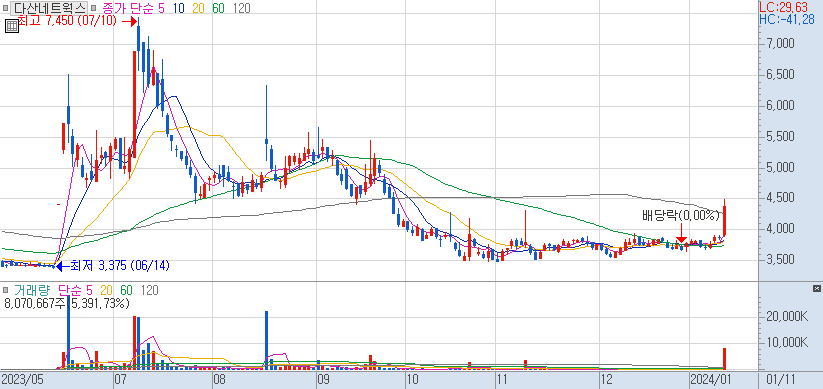Click the 거래량 volume indicator label

coord(32,290)
